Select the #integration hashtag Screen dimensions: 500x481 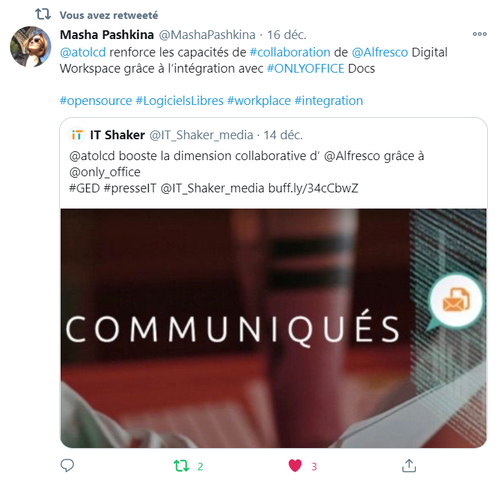point(329,101)
